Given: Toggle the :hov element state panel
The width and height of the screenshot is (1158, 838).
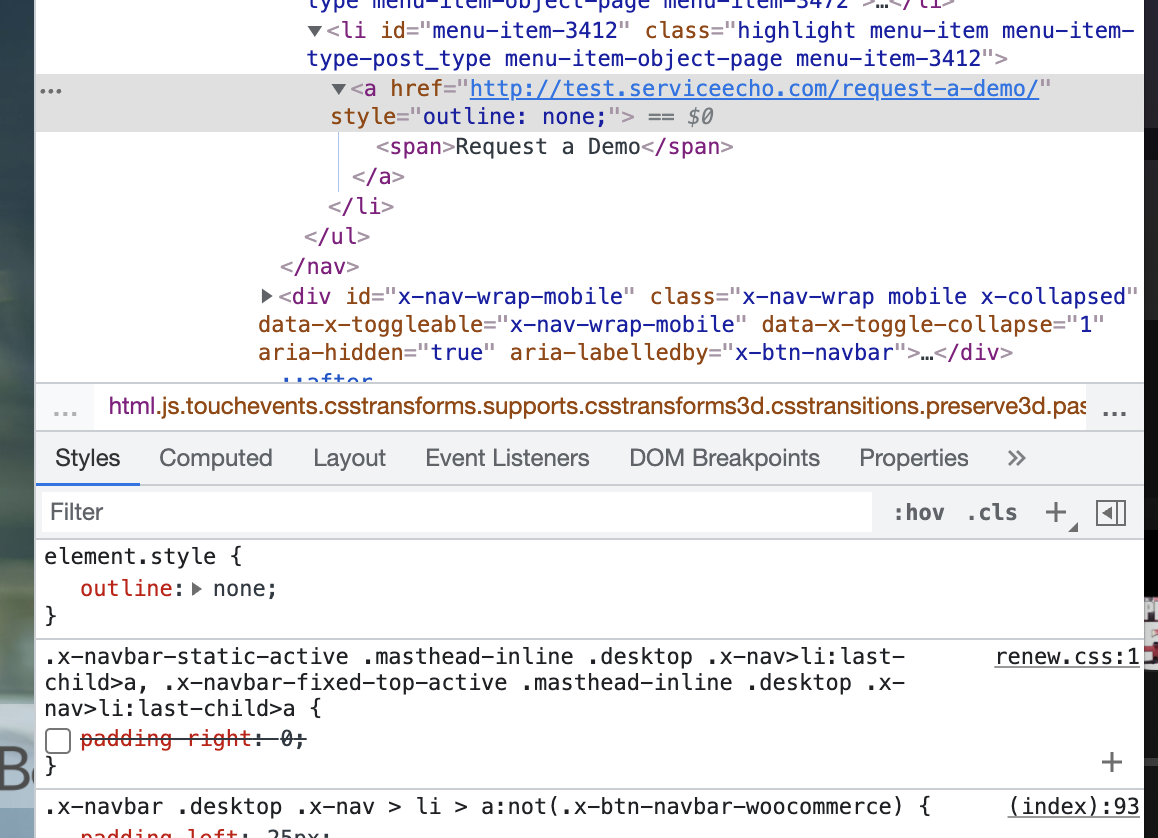Looking at the screenshot, I should 918,513.
